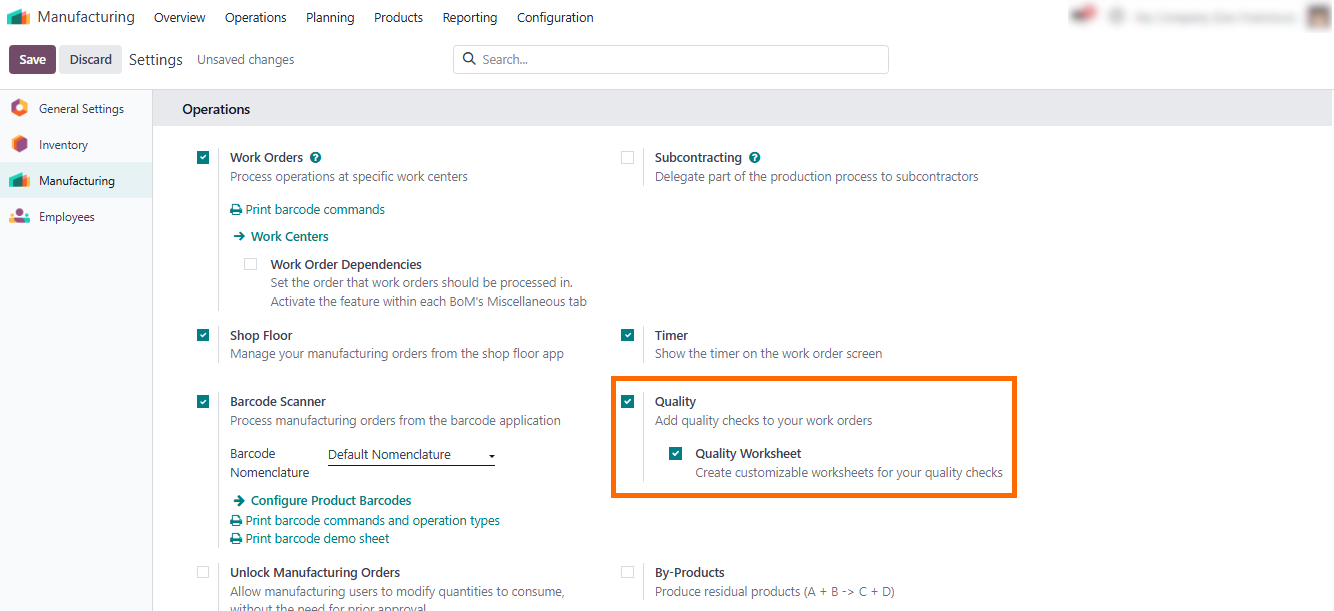Disable the Timer checkbox
The width and height of the screenshot is (1334, 611).
(x=627, y=336)
